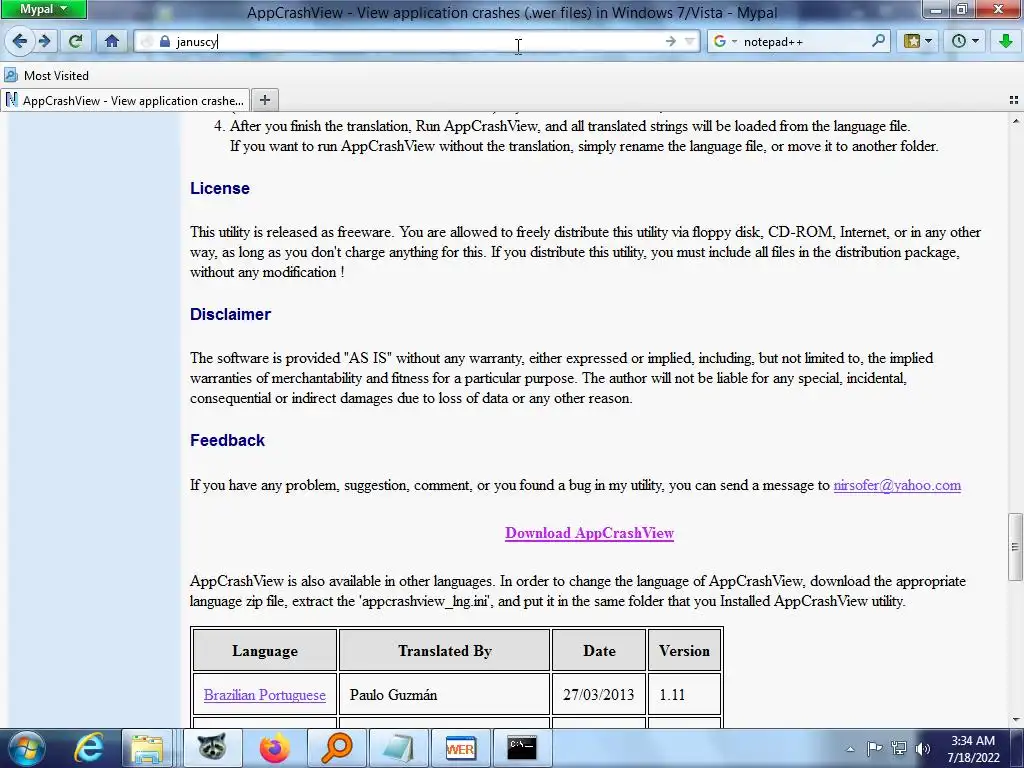Click the scrollbar down arrow
Viewport: 1024px width, 768px height.
[1015, 720]
